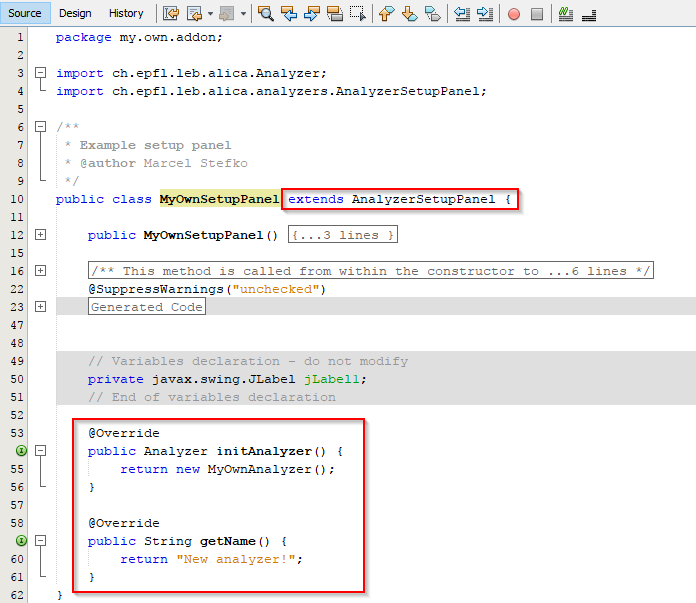This screenshot has width=696, height=603.
Task: Toggle highlight search results
Action: pyautogui.click(x=335, y=14)
